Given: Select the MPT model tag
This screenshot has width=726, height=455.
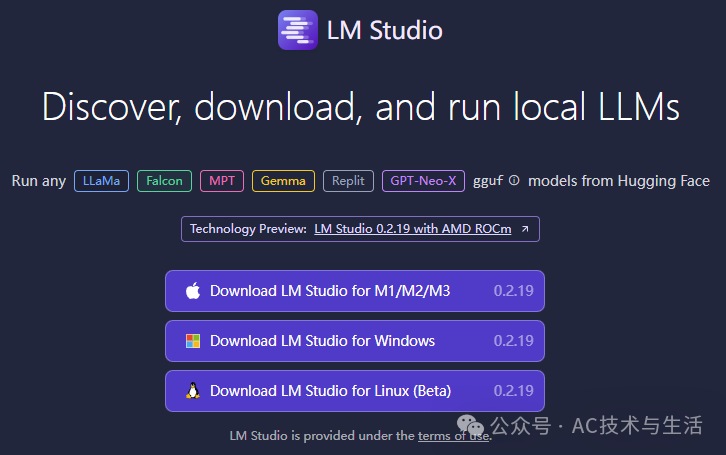Looking at the screenshot, I should pyautogui.click(x=222, y=181).
